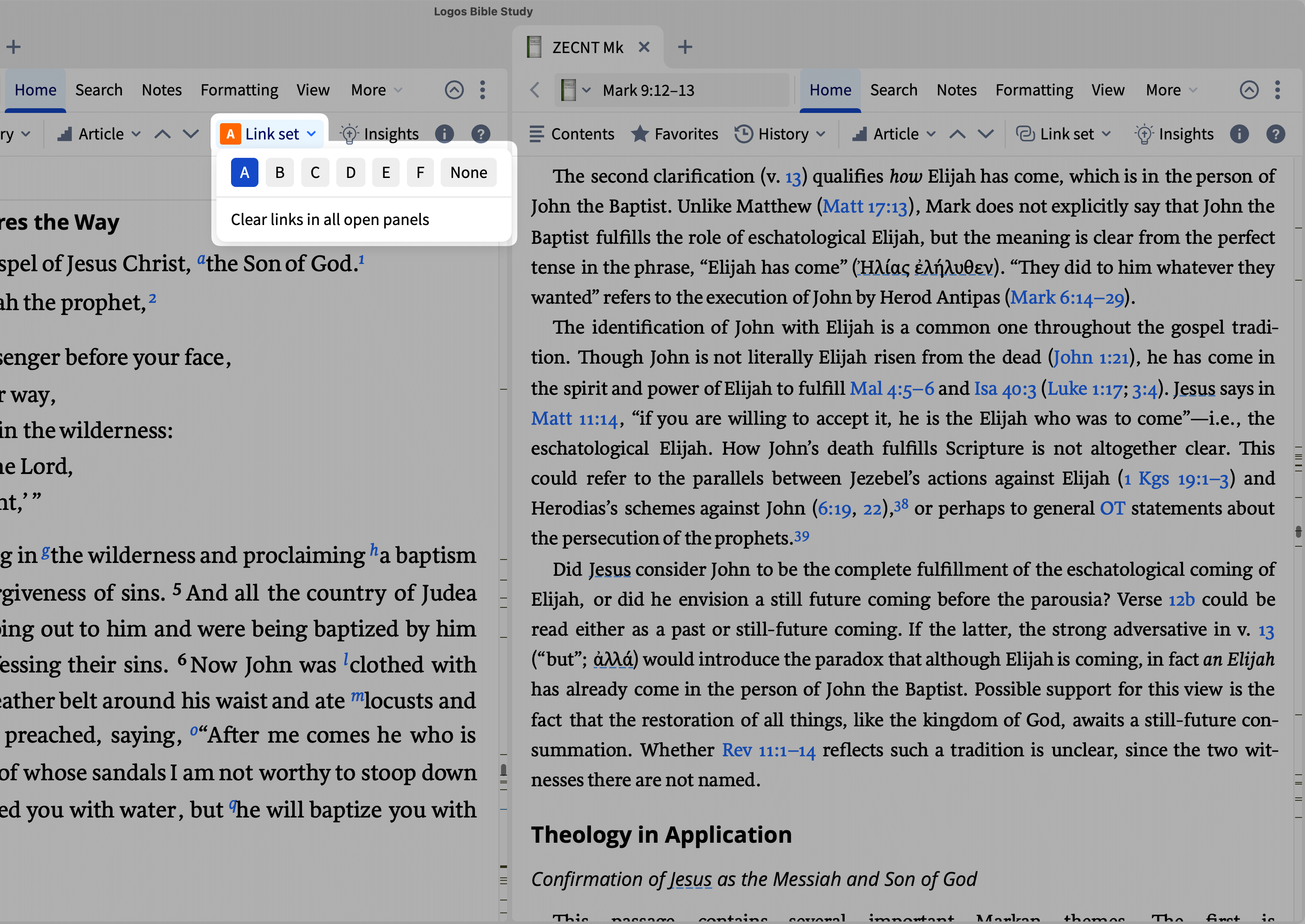Switch to View tab in ZECNT panel
The width and height of the screenshot is (1305, 924).
pos(1107,90)
